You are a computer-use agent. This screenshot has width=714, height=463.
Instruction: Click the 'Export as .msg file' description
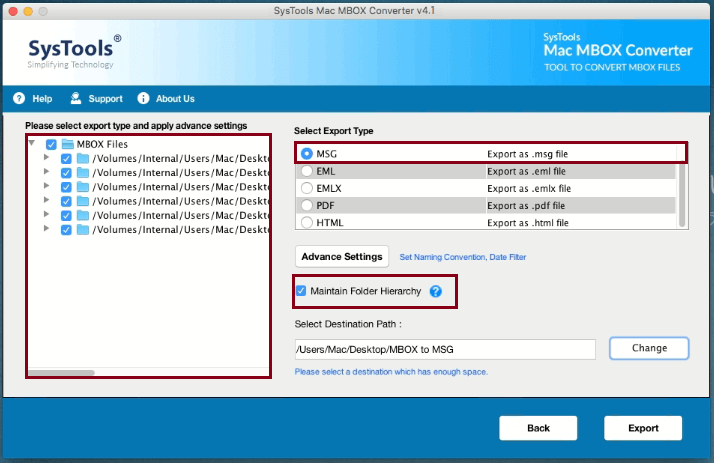pos(527,154)
